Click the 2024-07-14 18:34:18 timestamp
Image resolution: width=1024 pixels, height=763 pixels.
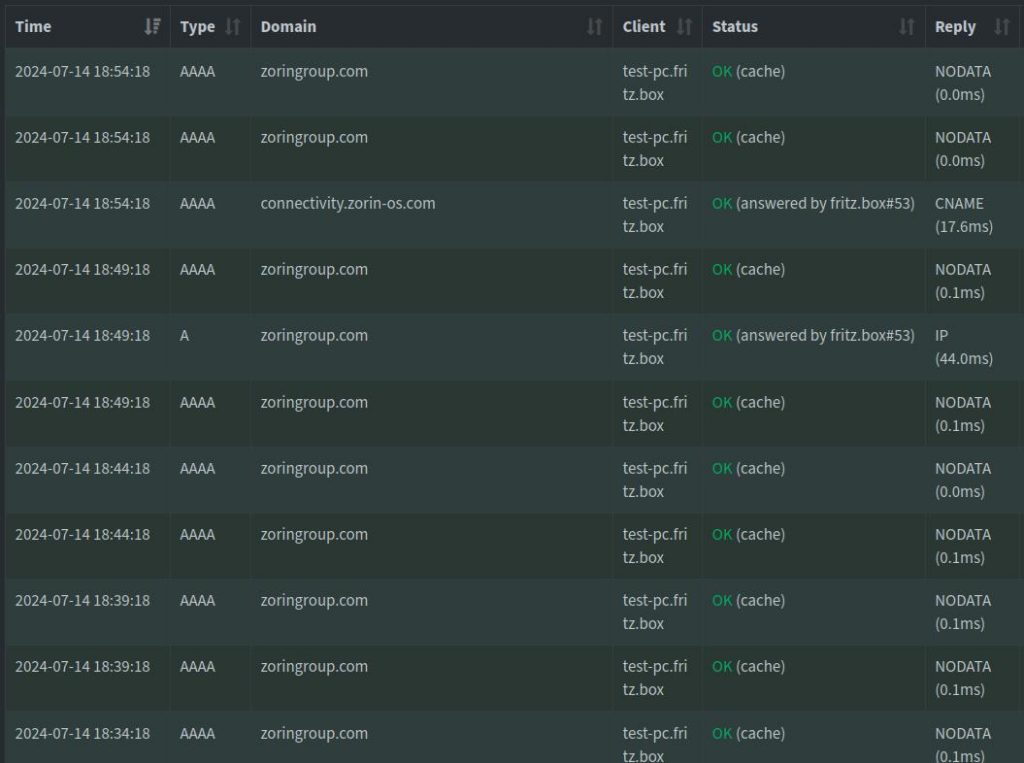(x=82, y=733)
